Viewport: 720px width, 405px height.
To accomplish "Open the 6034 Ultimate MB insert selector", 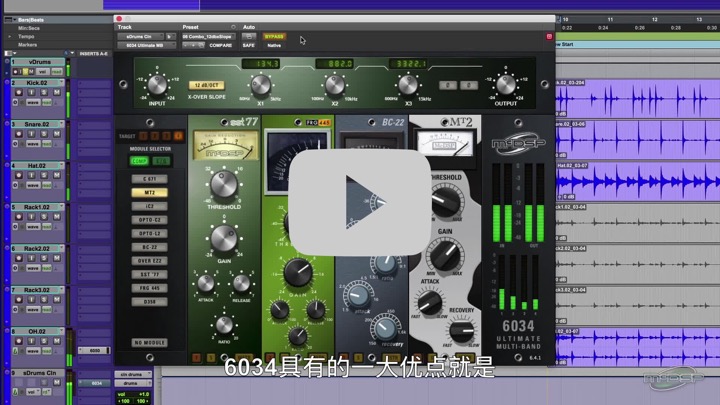I will tap(146, 45).
